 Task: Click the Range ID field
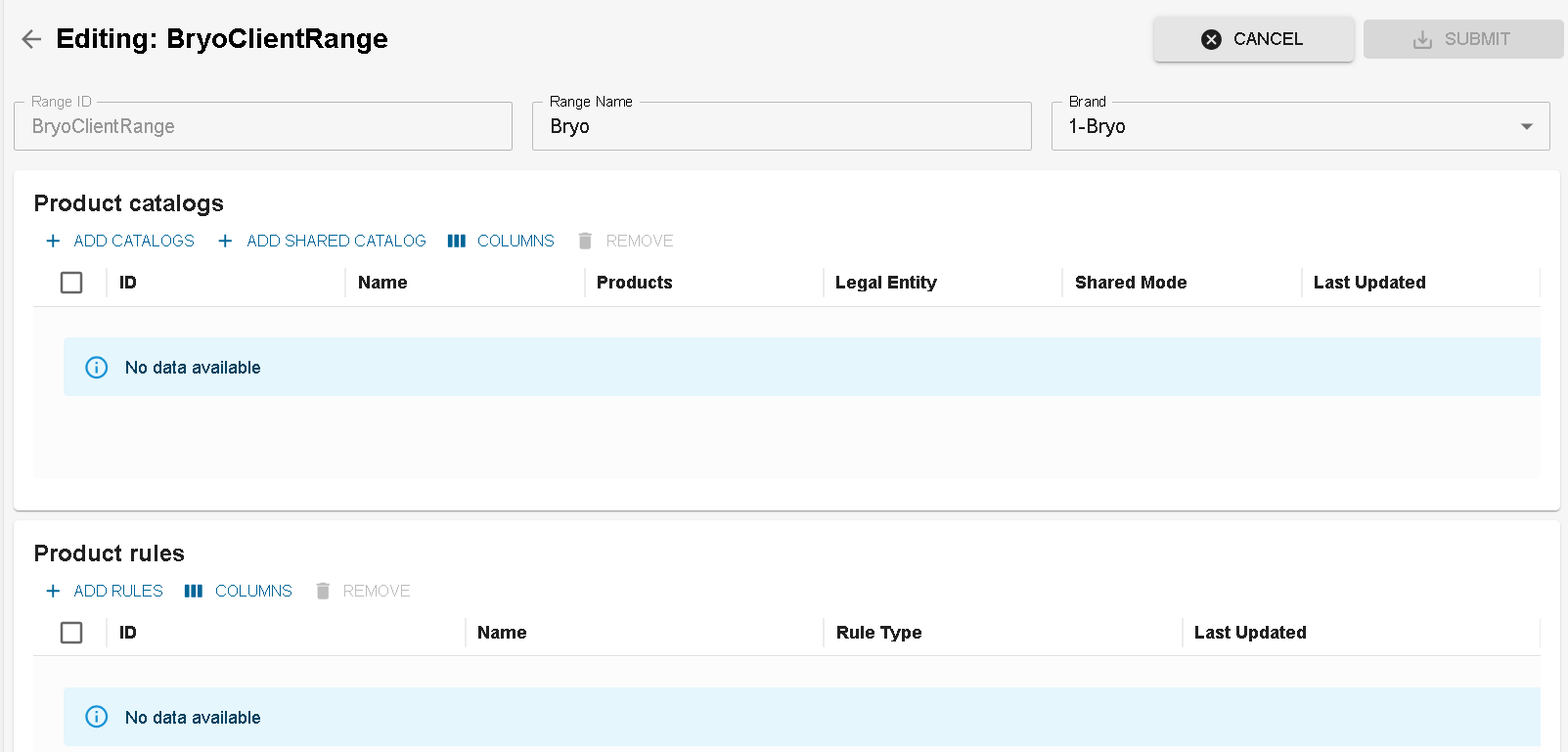coord(262,126)
